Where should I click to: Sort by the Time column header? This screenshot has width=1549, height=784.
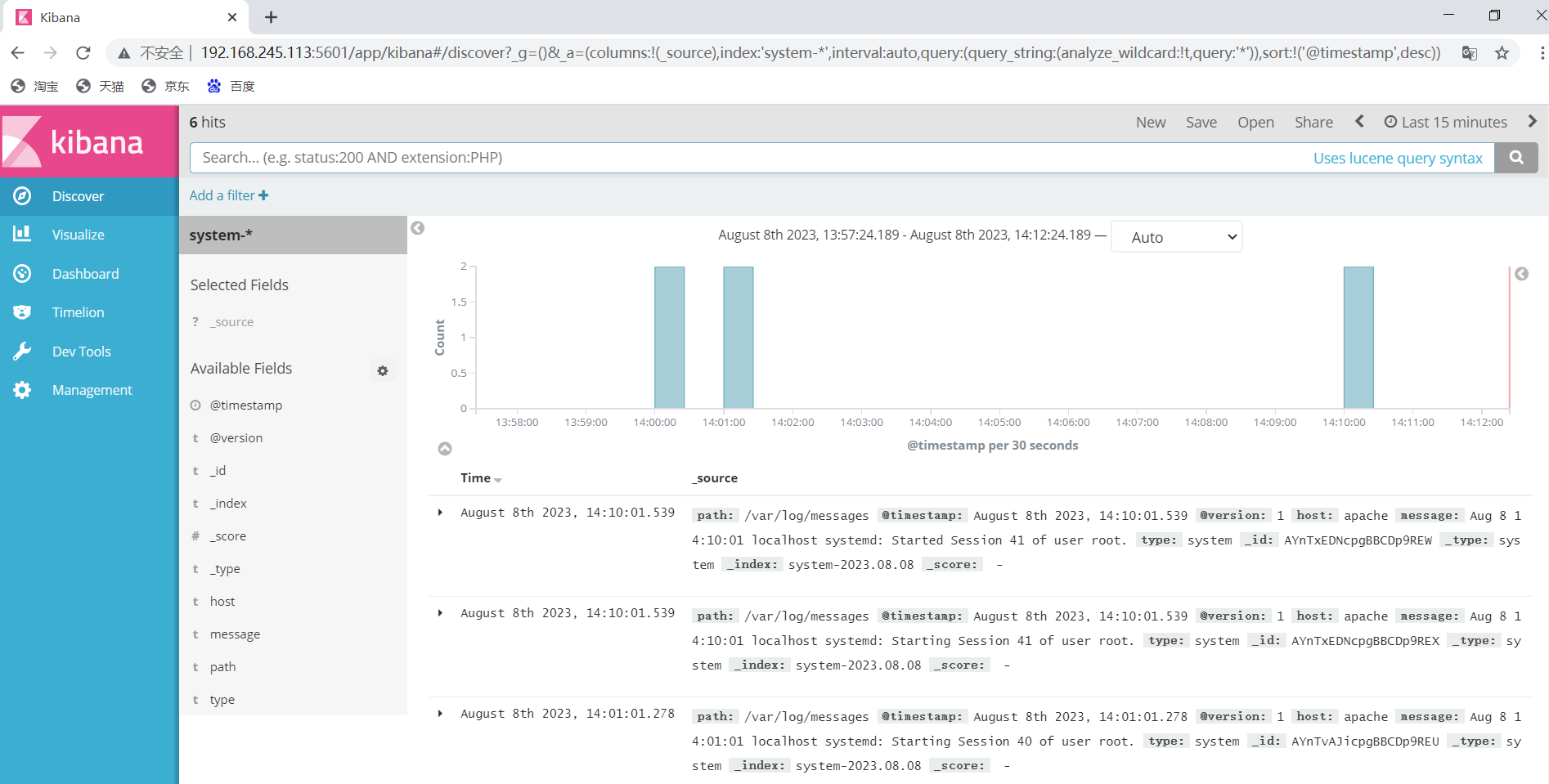pos(480,478)
